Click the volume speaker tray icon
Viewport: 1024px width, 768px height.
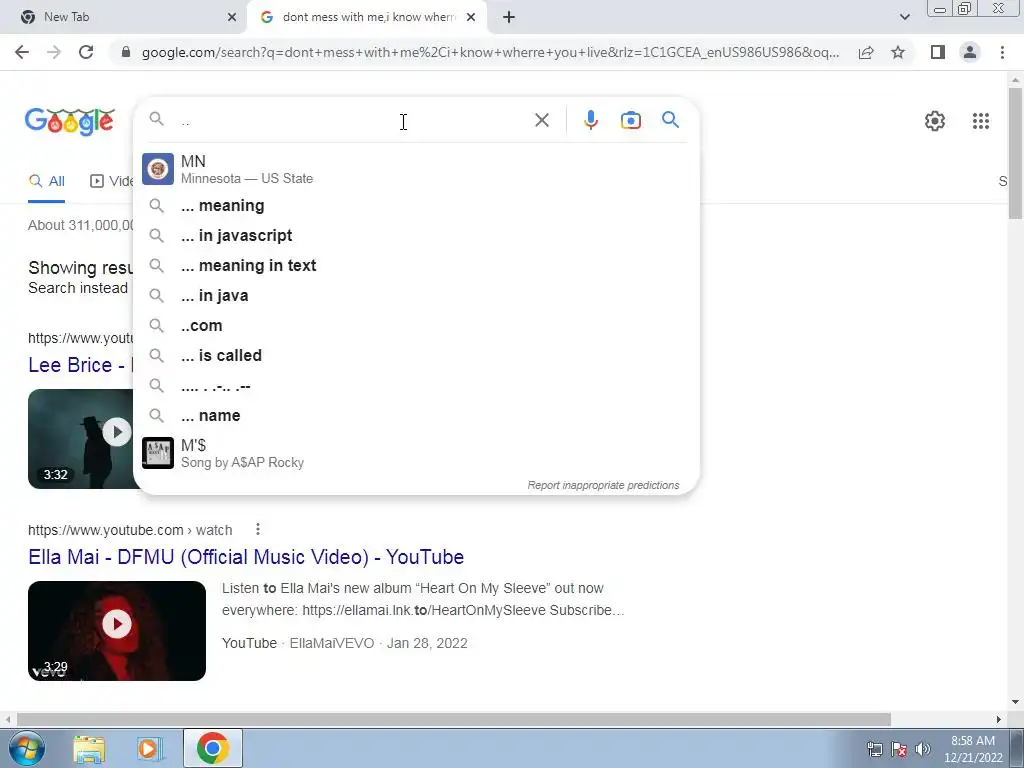923,749
